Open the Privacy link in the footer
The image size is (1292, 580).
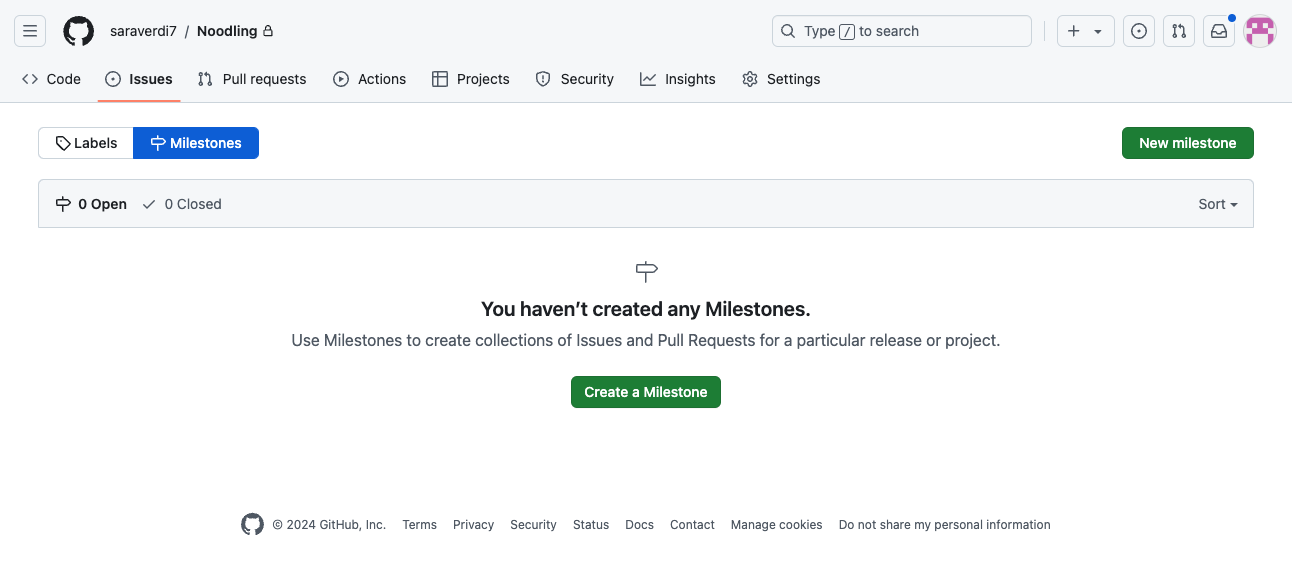click(x=473, y=524)
